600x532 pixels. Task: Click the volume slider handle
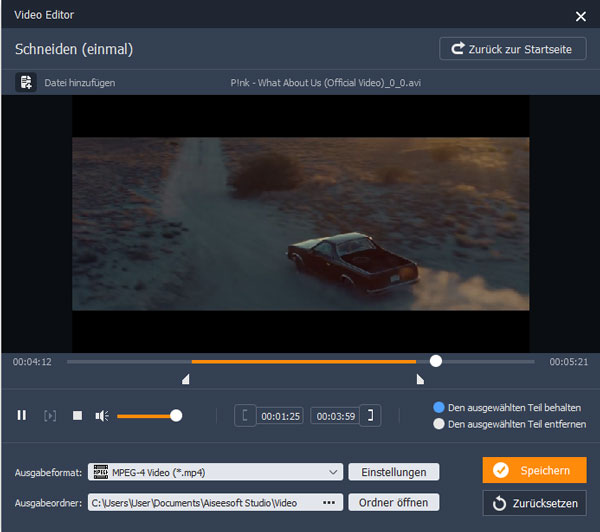point(176,416)
